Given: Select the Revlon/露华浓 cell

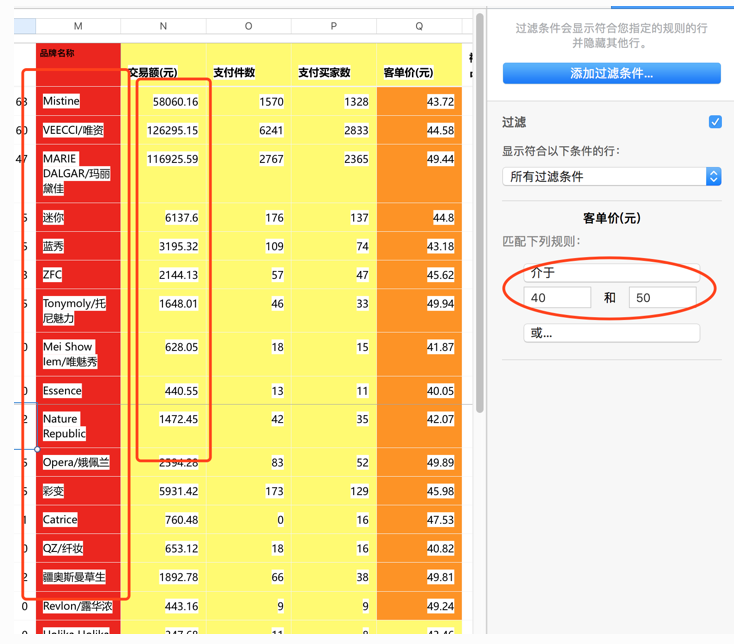Looking at the screenshot, I should coord(78,606).
